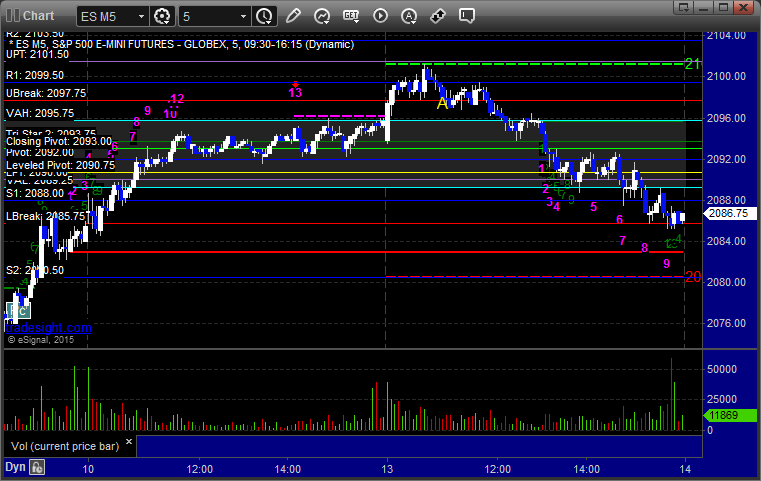Open the chart comment bubble icon
The height and width of the screenshot is (481, 761).
(466, 16)
